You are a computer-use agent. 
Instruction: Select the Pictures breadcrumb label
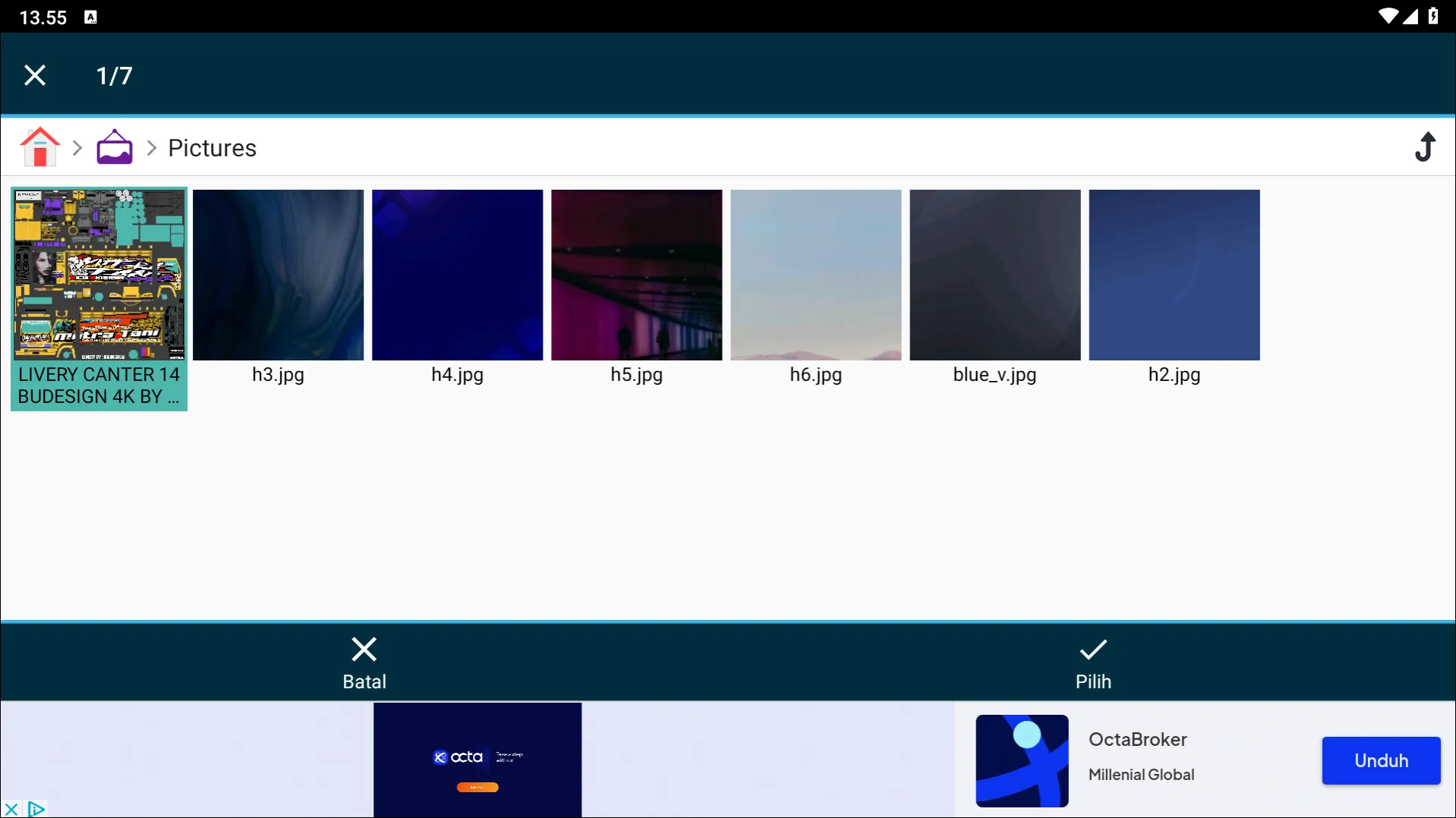pos(212,148)
